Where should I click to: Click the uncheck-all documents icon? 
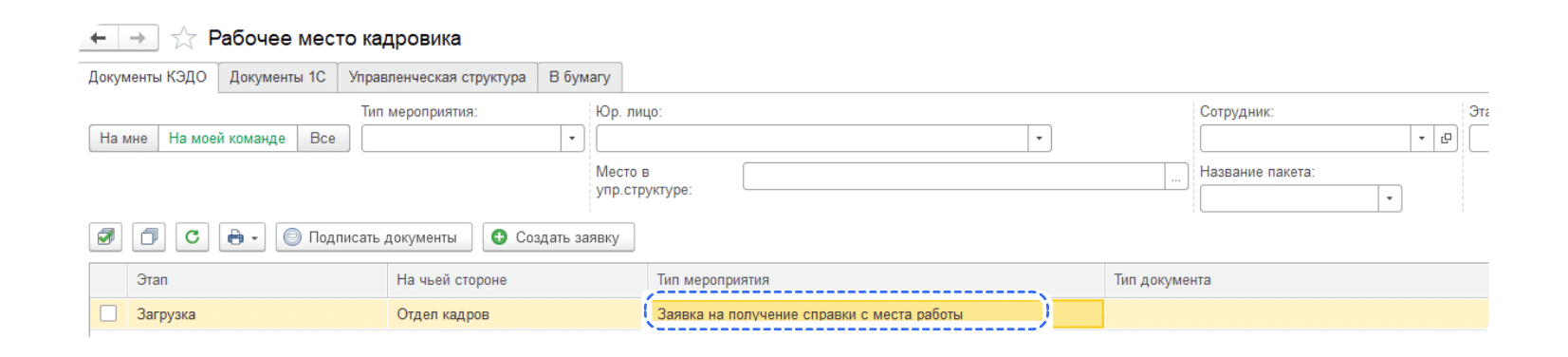click(149, 236)
